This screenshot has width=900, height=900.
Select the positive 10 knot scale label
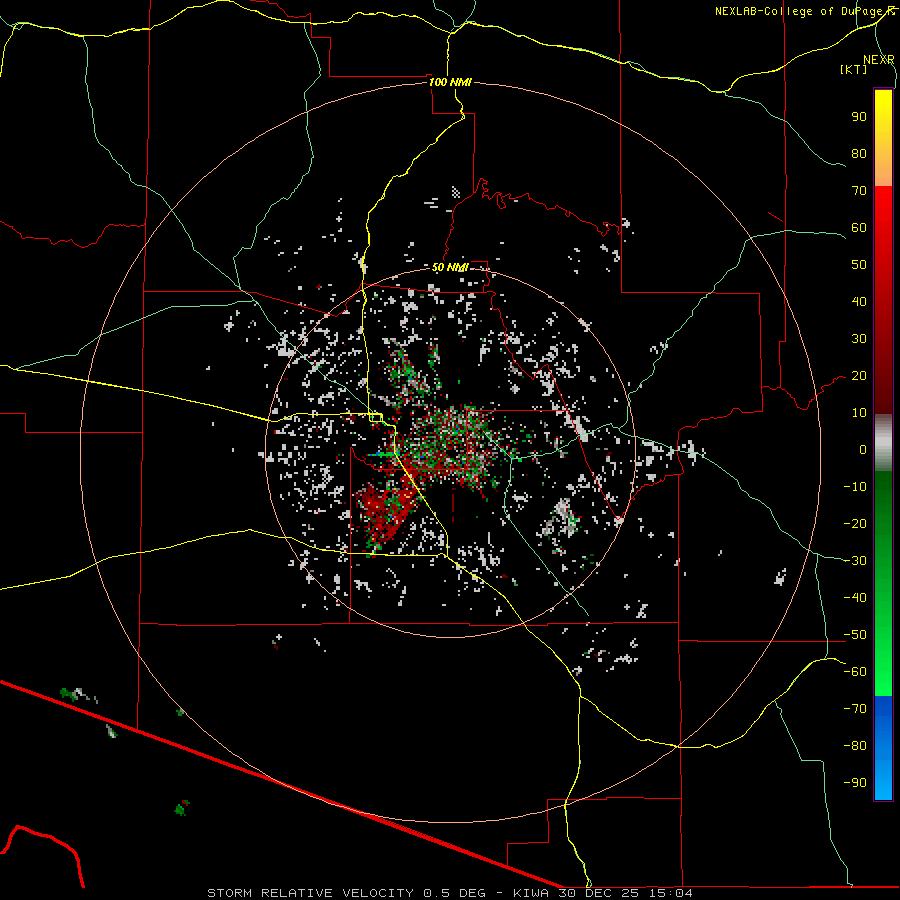(859, 413)
